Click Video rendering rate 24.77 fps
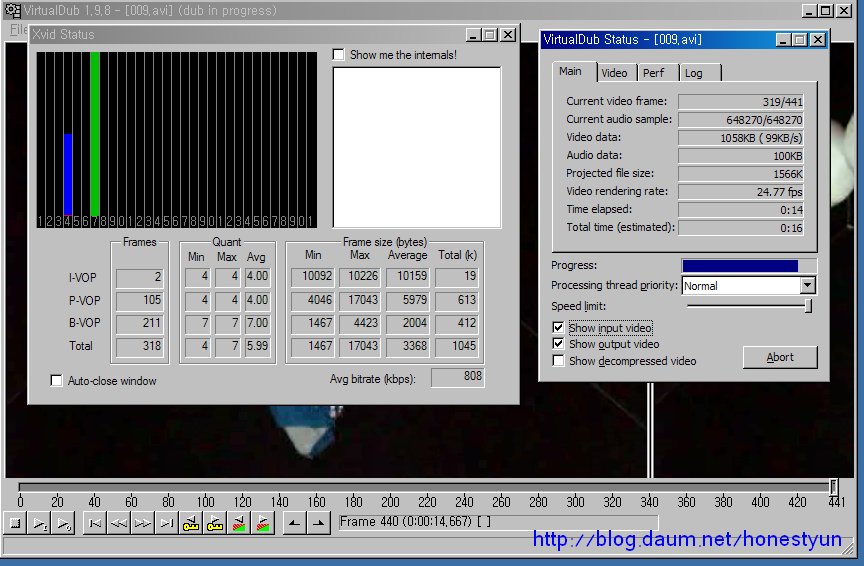The width and height of the screenshot is (864, 566). tap(741, 192)
